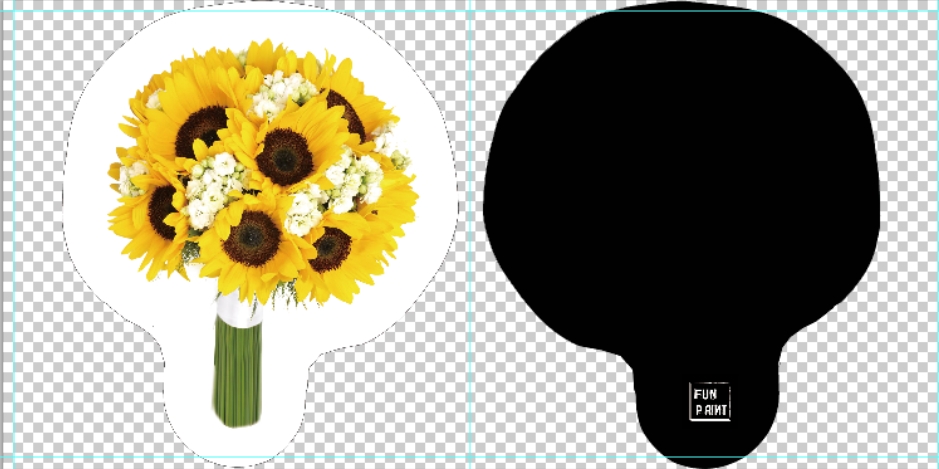The height and width of the screenshot is (469, 939).
Task: Select the bottom-center sunflower's dark center
Action: (x=252, y=237)
